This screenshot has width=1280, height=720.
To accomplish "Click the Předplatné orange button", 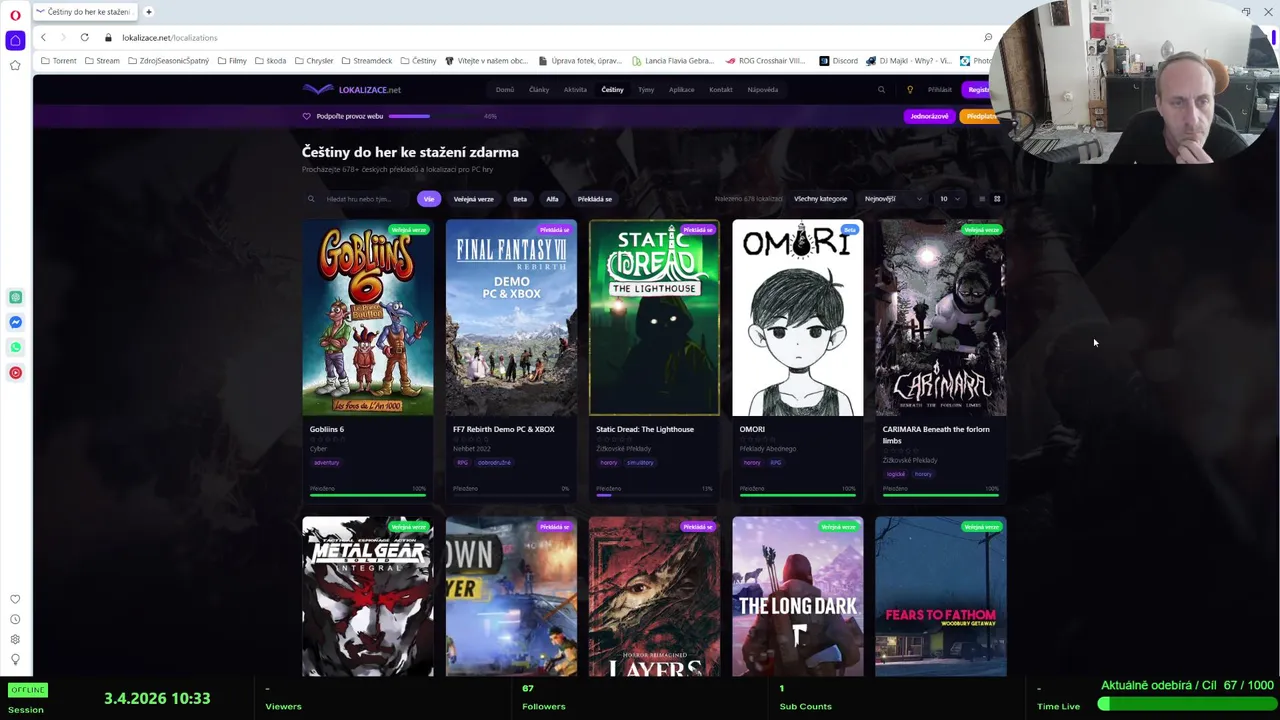I will click(x=980, y=116).
